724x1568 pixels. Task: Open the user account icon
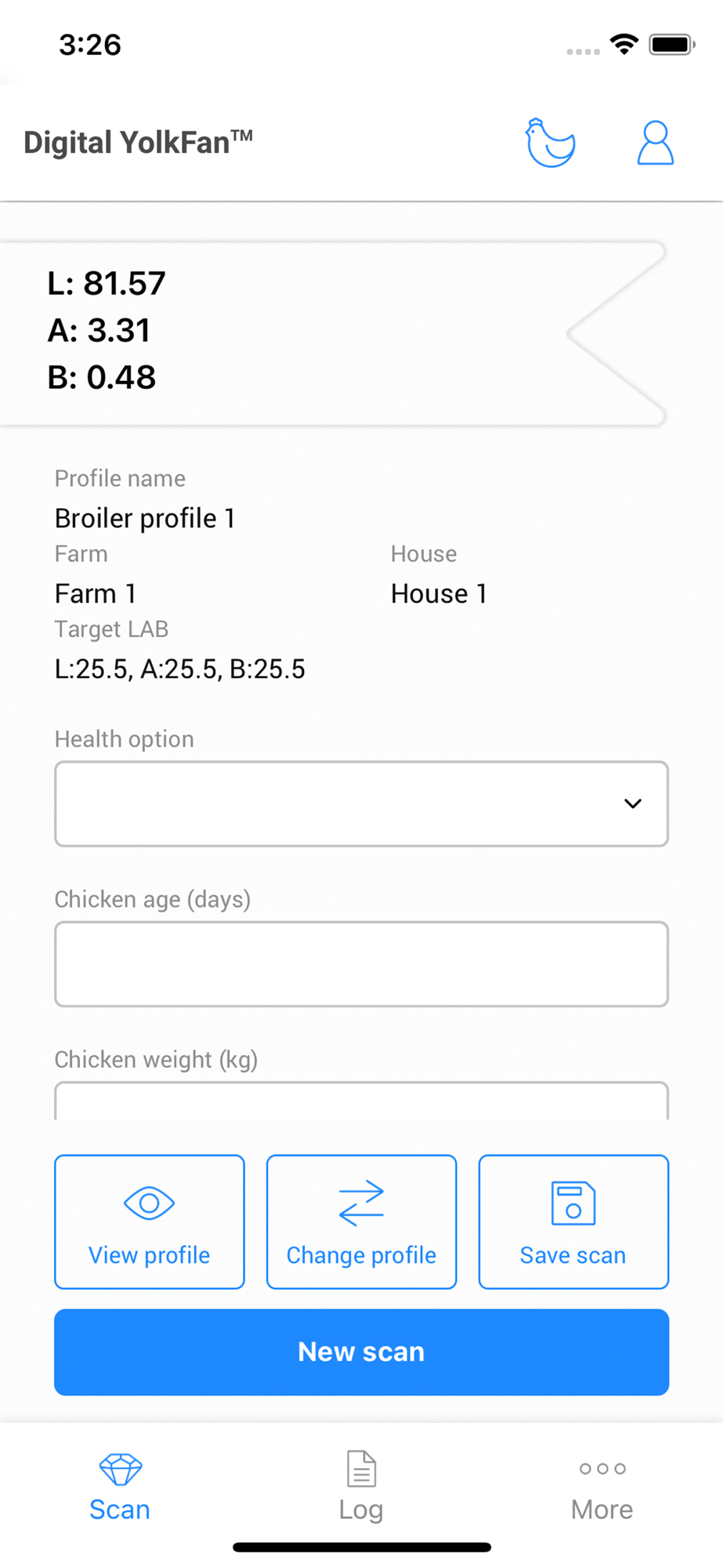pyautogui.click(x=655, y=143)
